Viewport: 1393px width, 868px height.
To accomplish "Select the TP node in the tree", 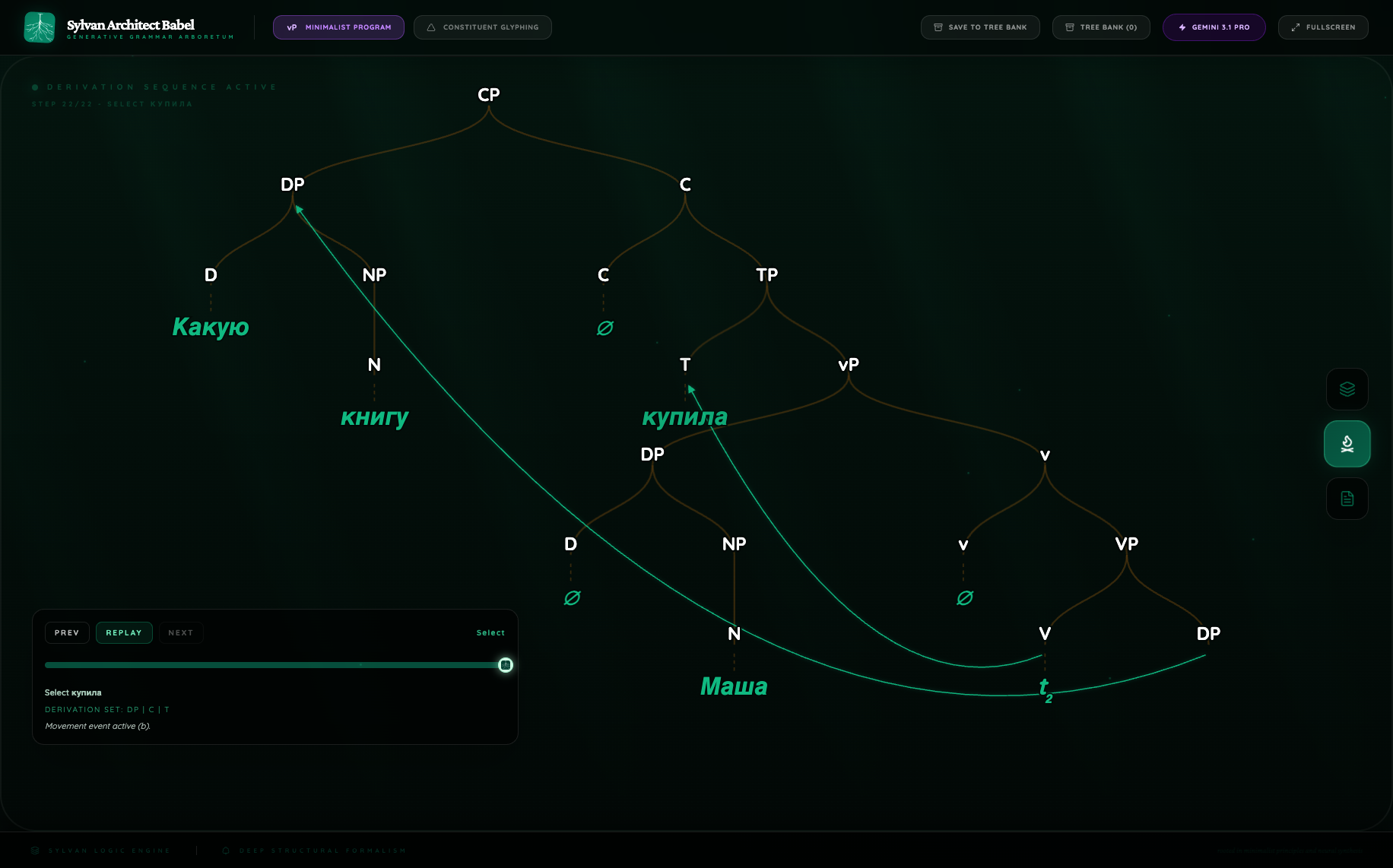I will (x=766, y=275).
